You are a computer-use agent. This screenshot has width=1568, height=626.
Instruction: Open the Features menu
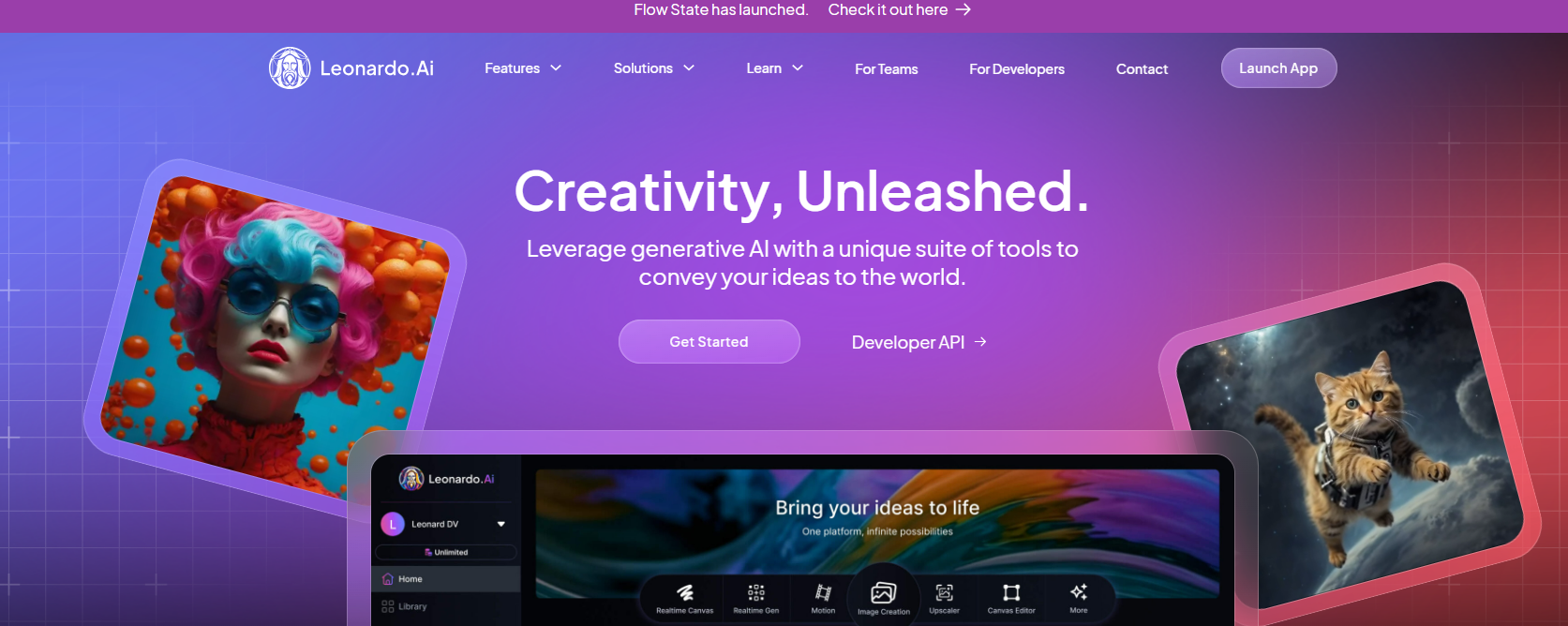(x=523, y=68)
